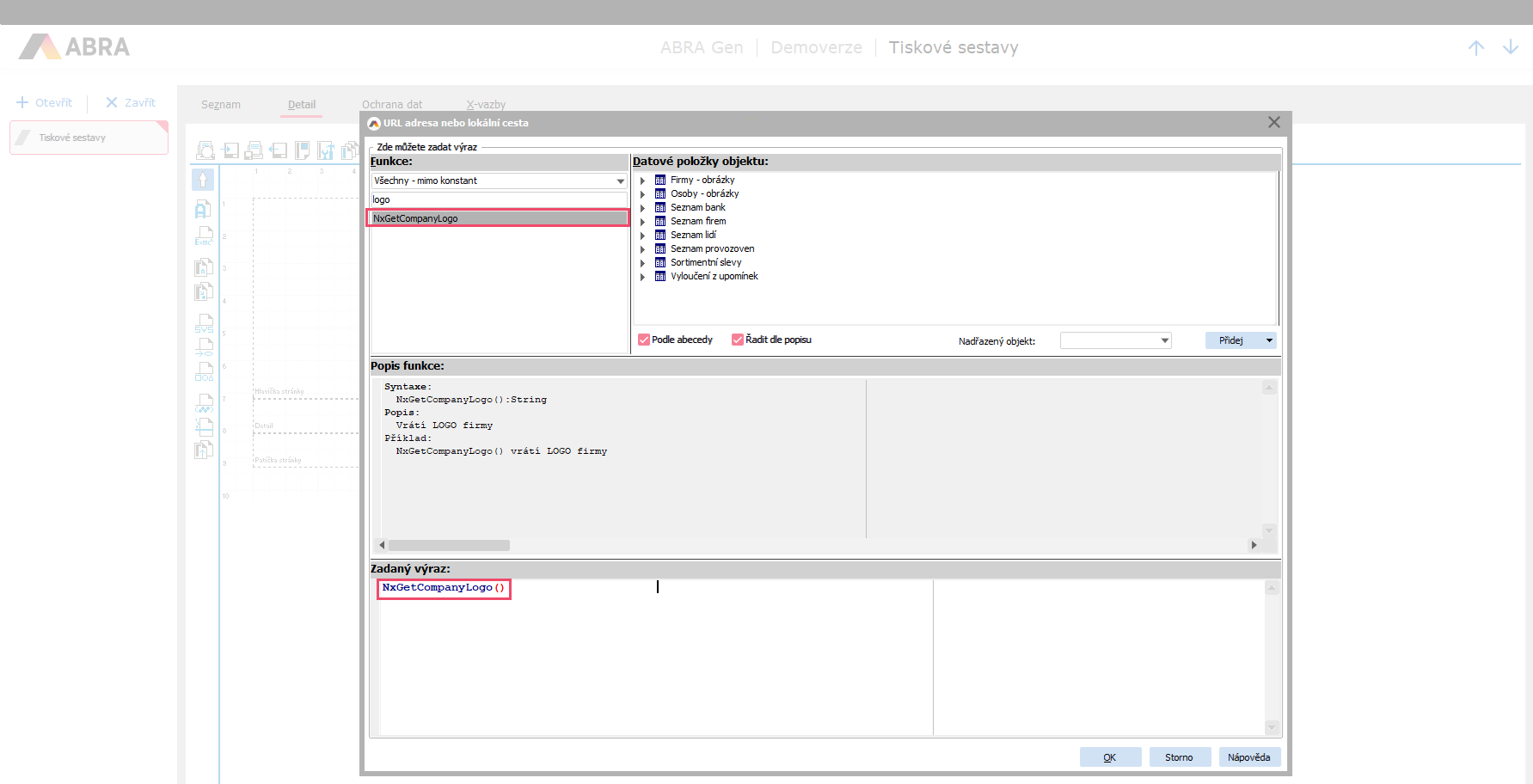This screenshot has width=1533, height=784.
Task: Select the data text field tool
Action: click(204, 266)
